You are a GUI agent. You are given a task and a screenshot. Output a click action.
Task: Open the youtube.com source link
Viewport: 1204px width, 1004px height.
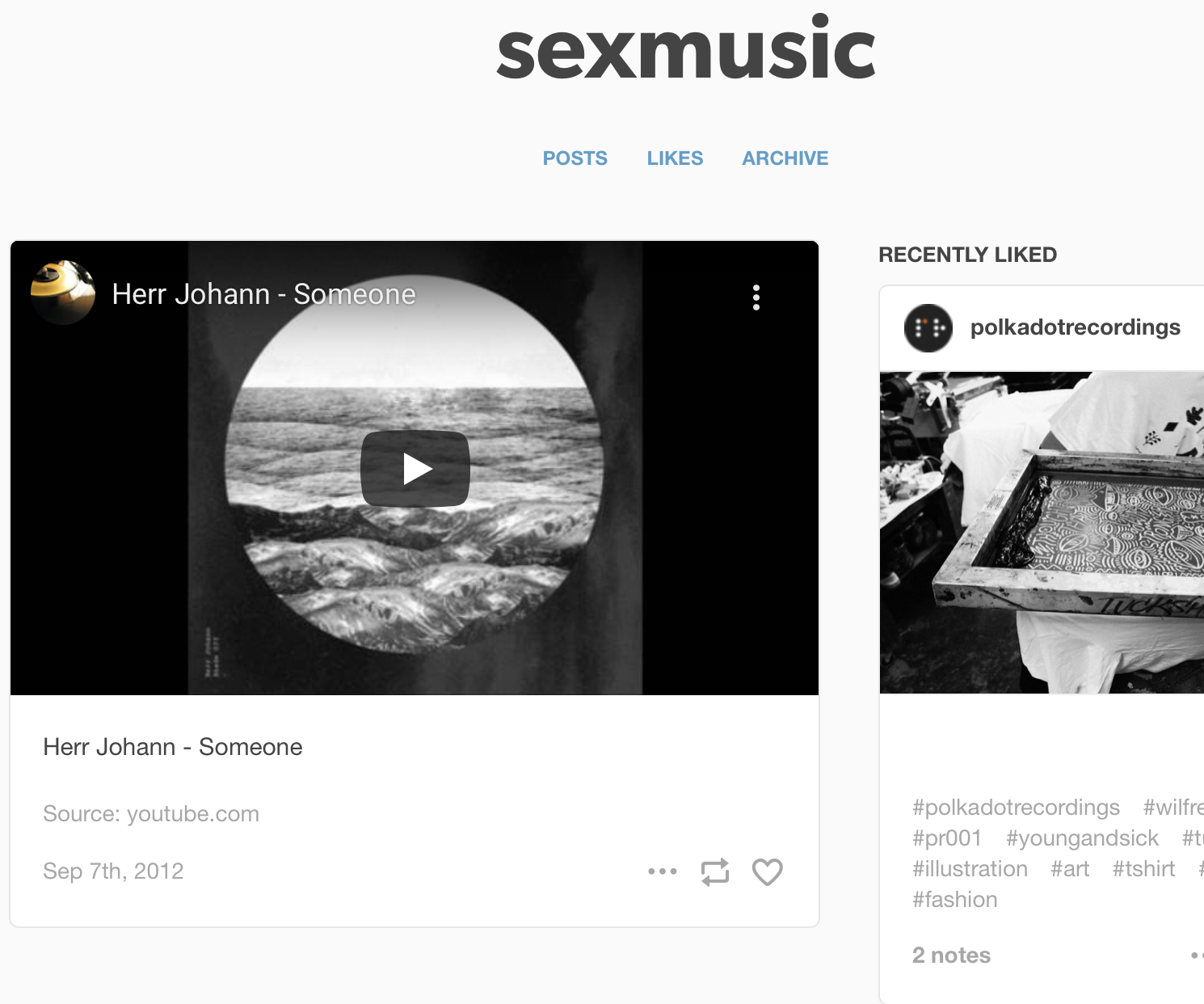193,814
